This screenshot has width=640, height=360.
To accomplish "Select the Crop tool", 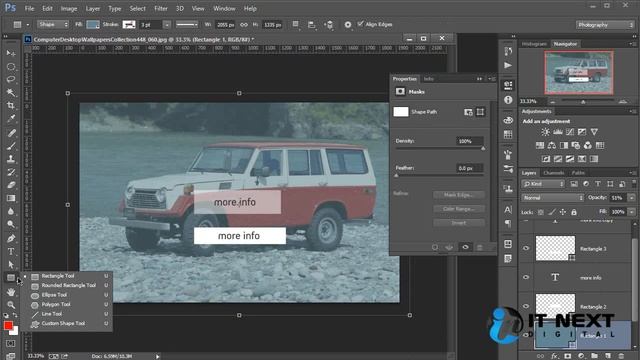I will point(11,106).
